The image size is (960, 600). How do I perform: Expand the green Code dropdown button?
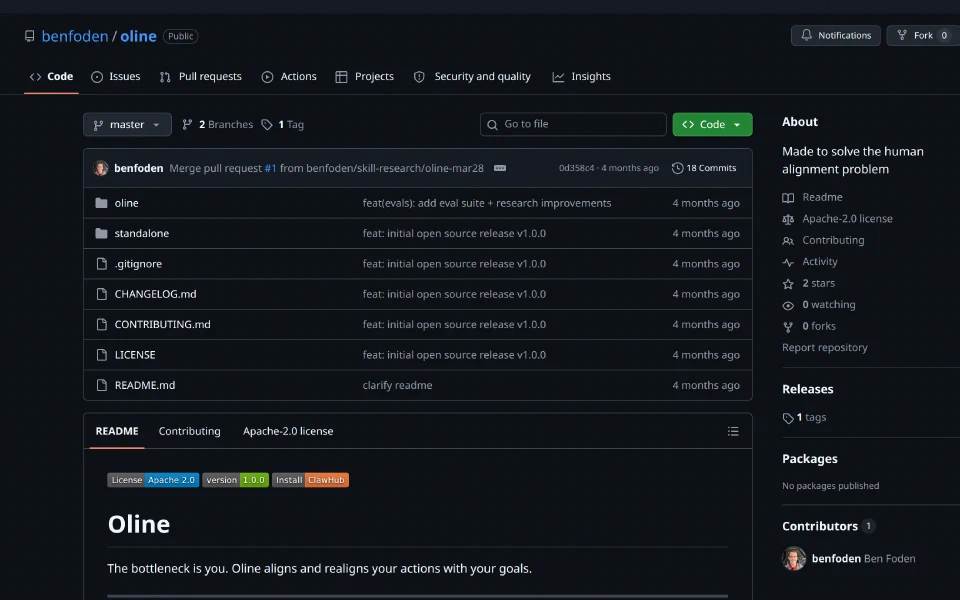[x=712, y=124]
